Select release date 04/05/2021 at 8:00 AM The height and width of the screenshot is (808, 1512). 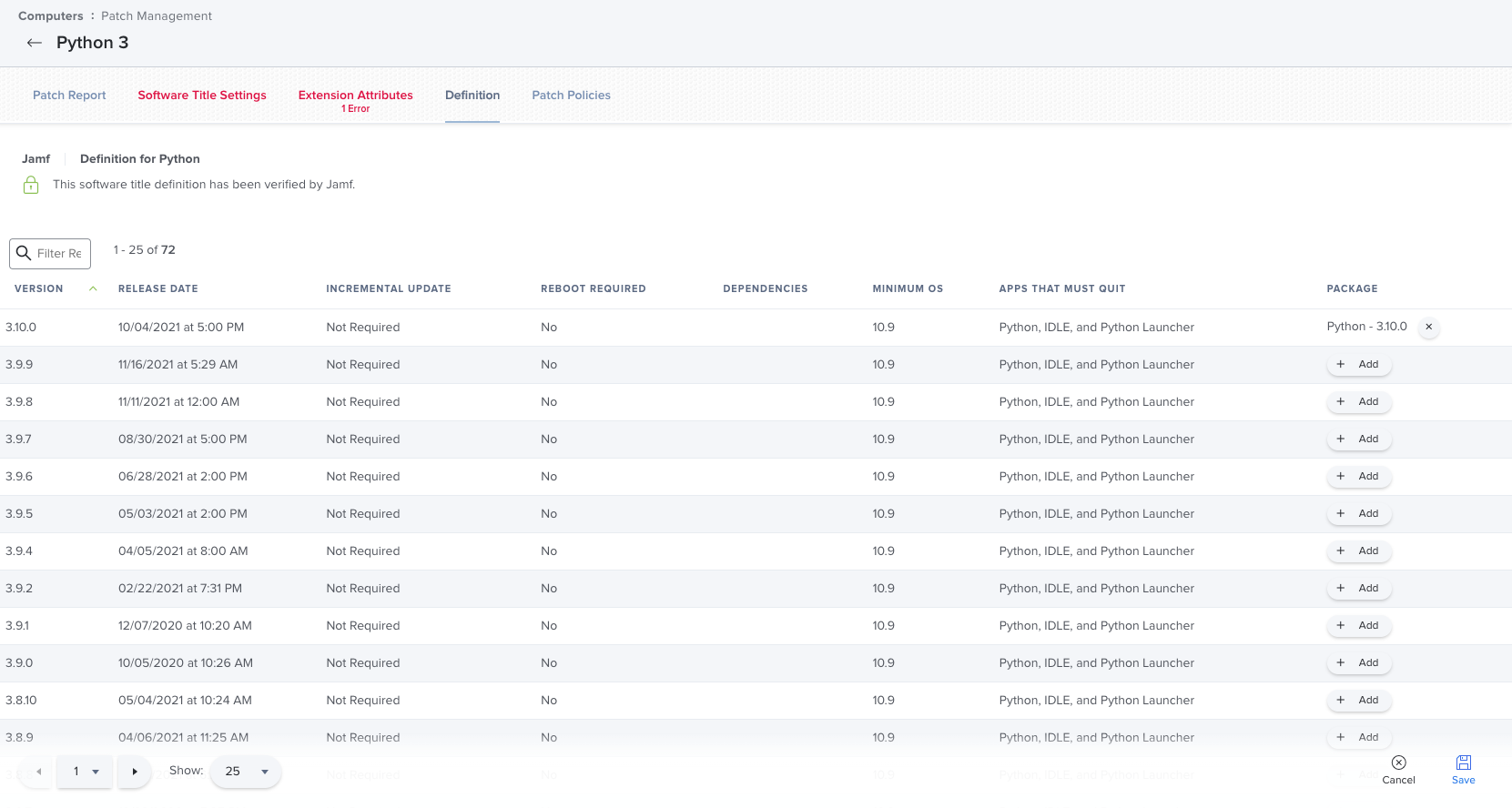point(183,550)
